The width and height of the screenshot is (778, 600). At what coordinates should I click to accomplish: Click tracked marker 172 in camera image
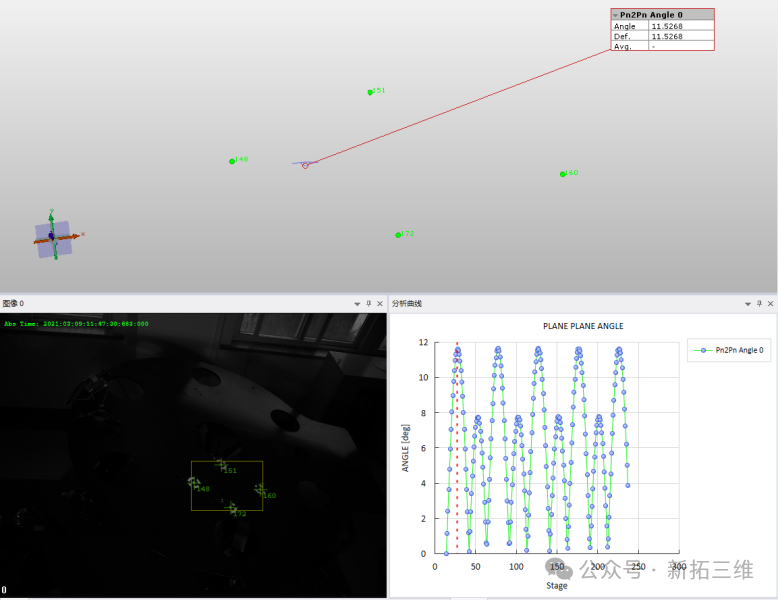pos(231,508)
